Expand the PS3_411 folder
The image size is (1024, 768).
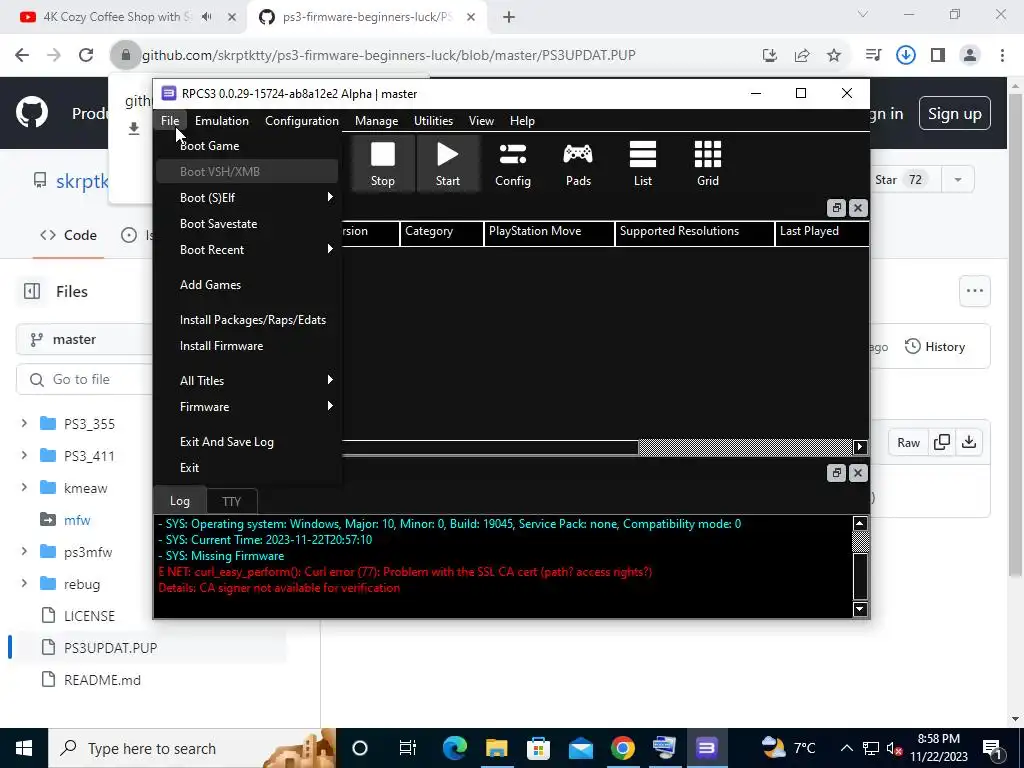pyautogui.click(x=24, y=455)
